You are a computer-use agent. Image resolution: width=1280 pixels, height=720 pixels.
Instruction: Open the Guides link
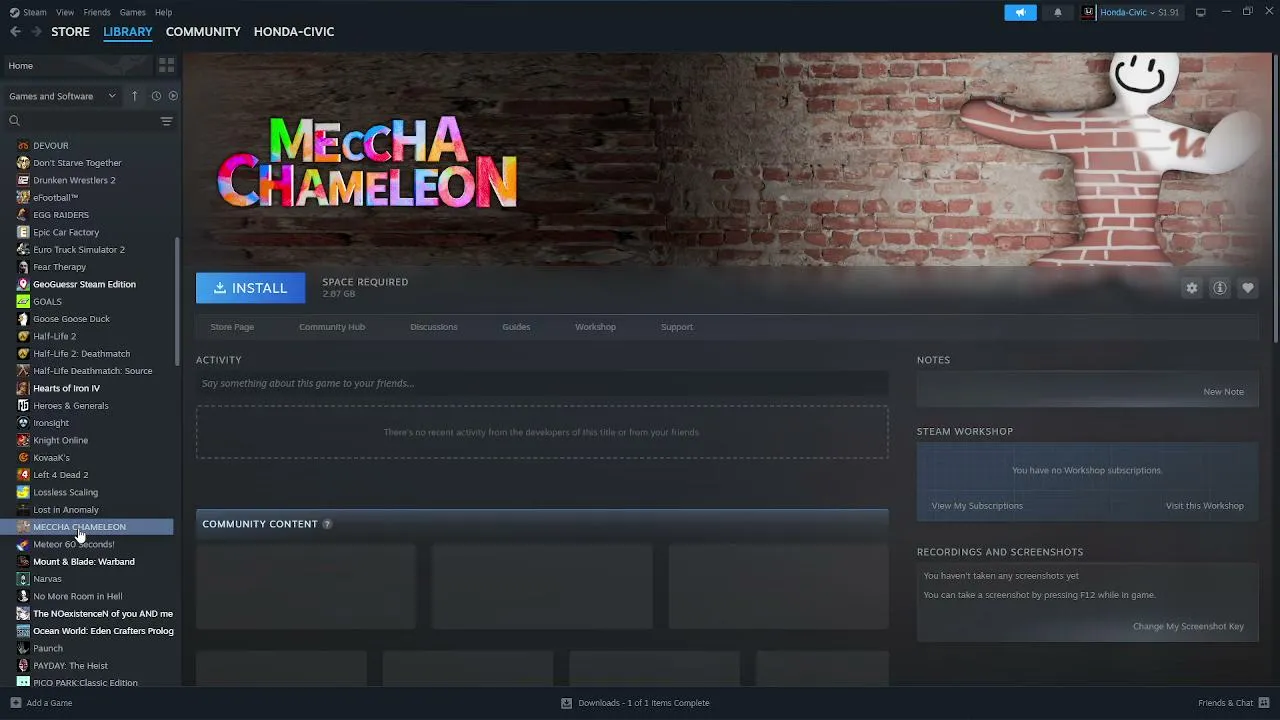pos(516,327)
